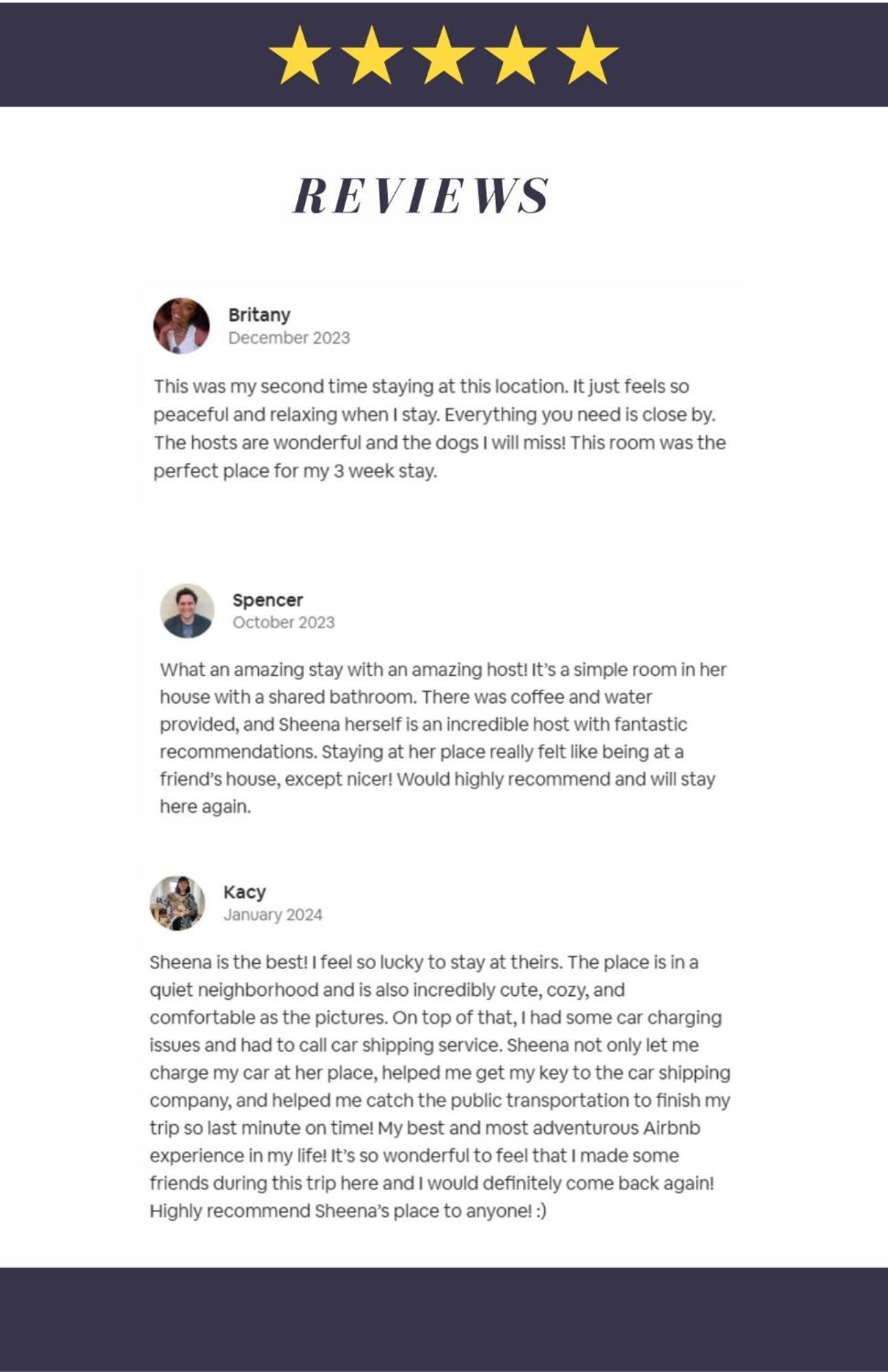Open Britany's profile photo
Screen dimensions: 888x1372
181,326
